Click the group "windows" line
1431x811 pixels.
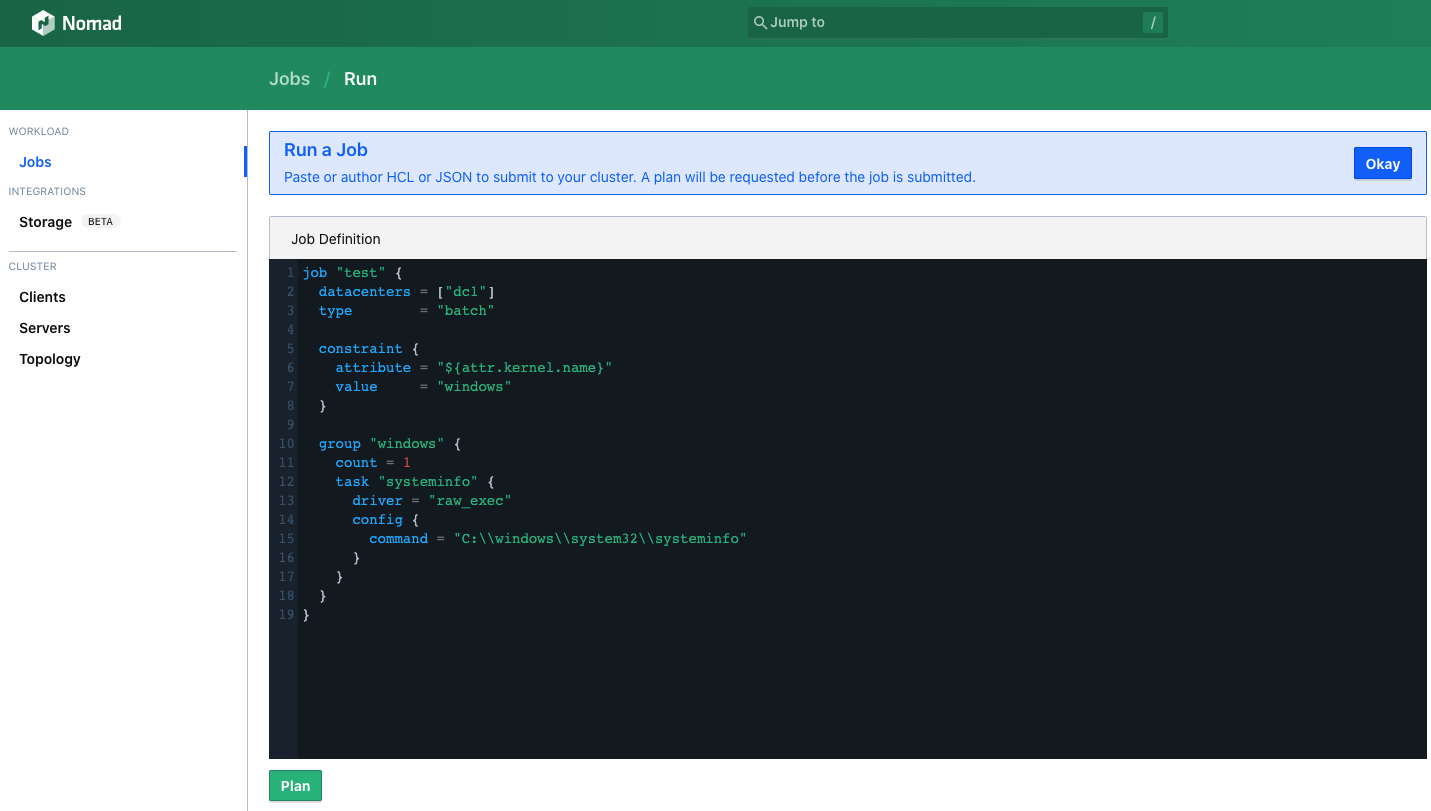coord(390,444)
